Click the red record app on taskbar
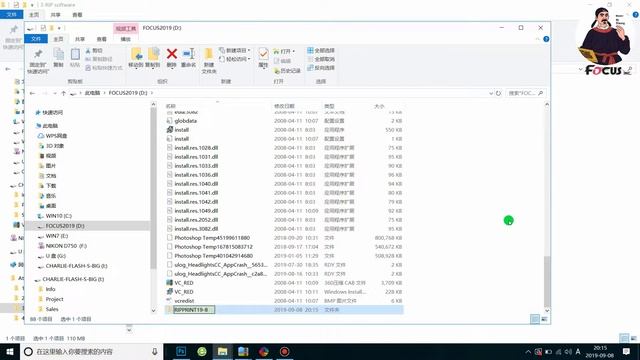The image size is (640, 360). pyautogui.click(x=284, y=351)
